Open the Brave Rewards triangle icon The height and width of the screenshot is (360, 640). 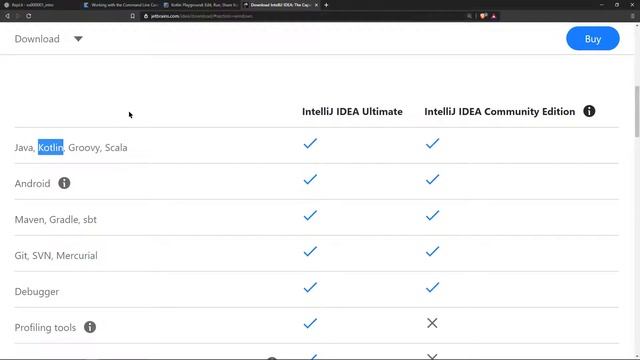pos(494,16)
